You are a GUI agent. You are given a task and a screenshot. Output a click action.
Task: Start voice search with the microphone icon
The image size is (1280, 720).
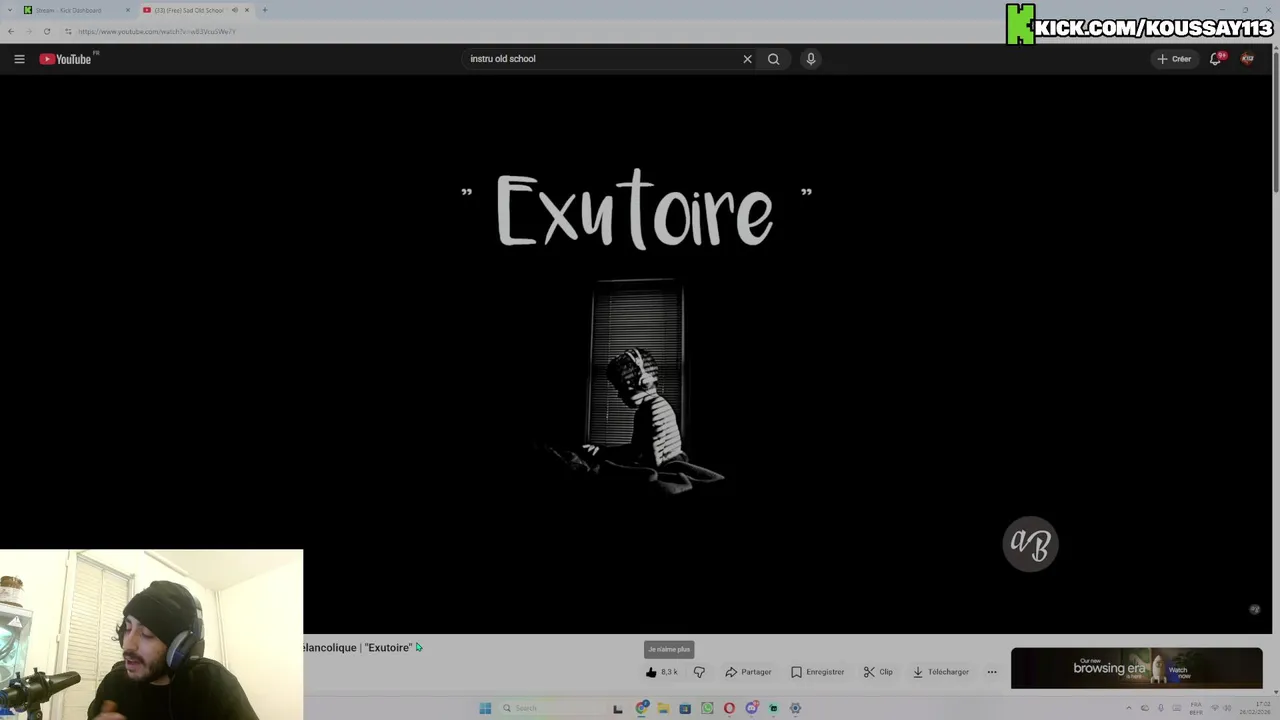(811, 59)
